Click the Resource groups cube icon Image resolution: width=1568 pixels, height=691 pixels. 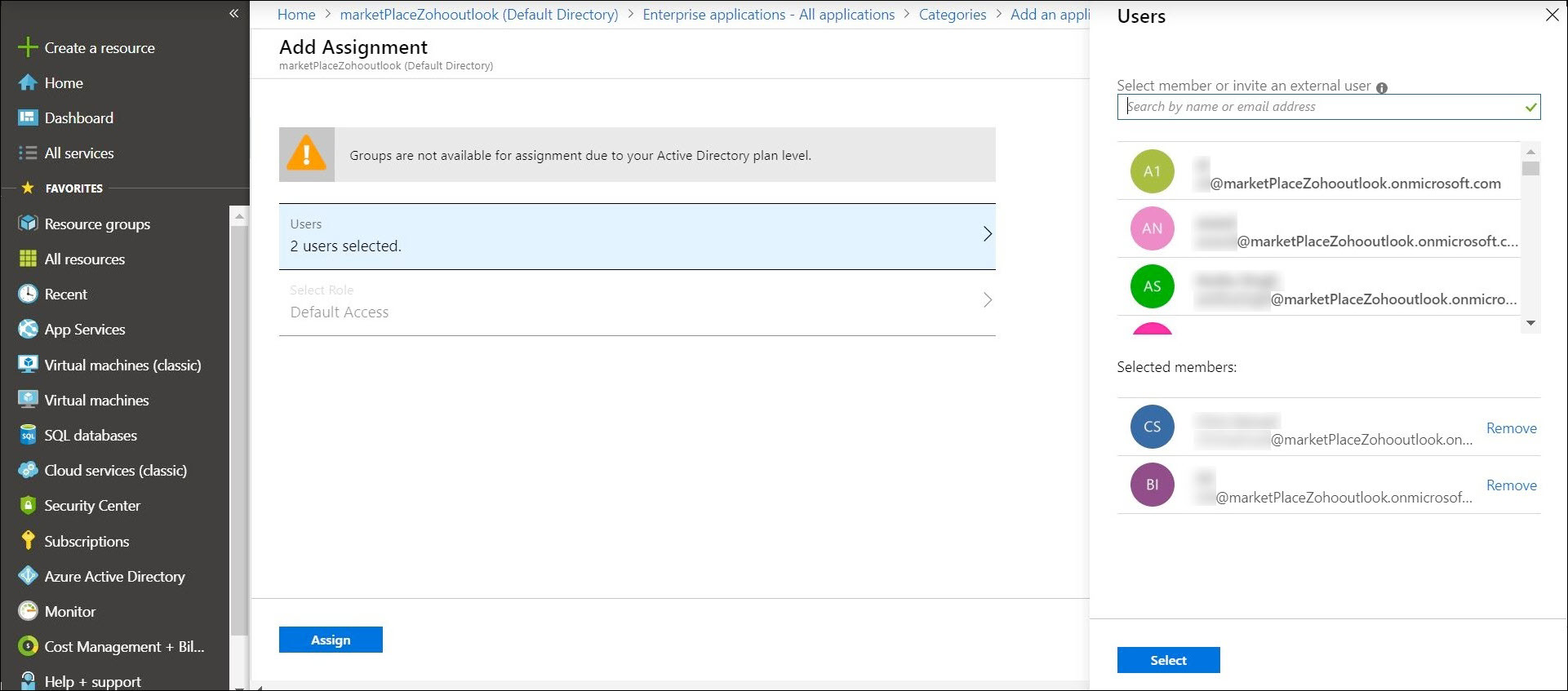tap(28, 224)
